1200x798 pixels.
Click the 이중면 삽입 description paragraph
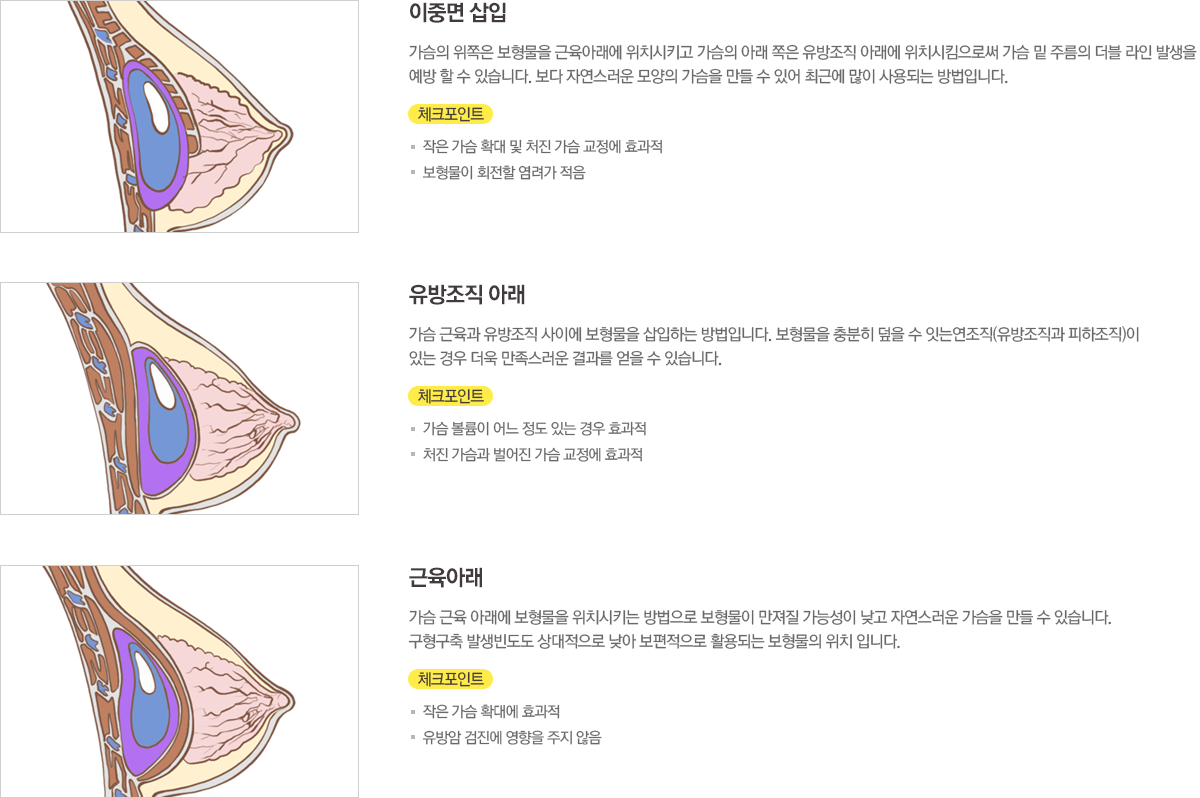click(802, 64)
